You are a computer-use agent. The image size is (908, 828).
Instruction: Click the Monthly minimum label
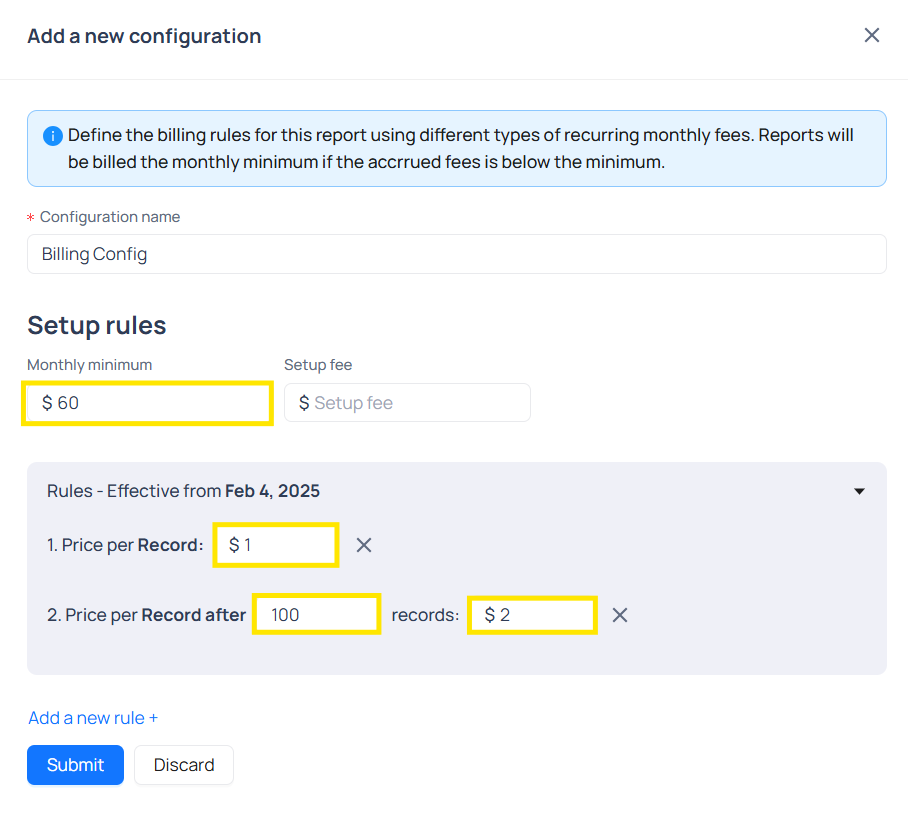click(90, 365)
